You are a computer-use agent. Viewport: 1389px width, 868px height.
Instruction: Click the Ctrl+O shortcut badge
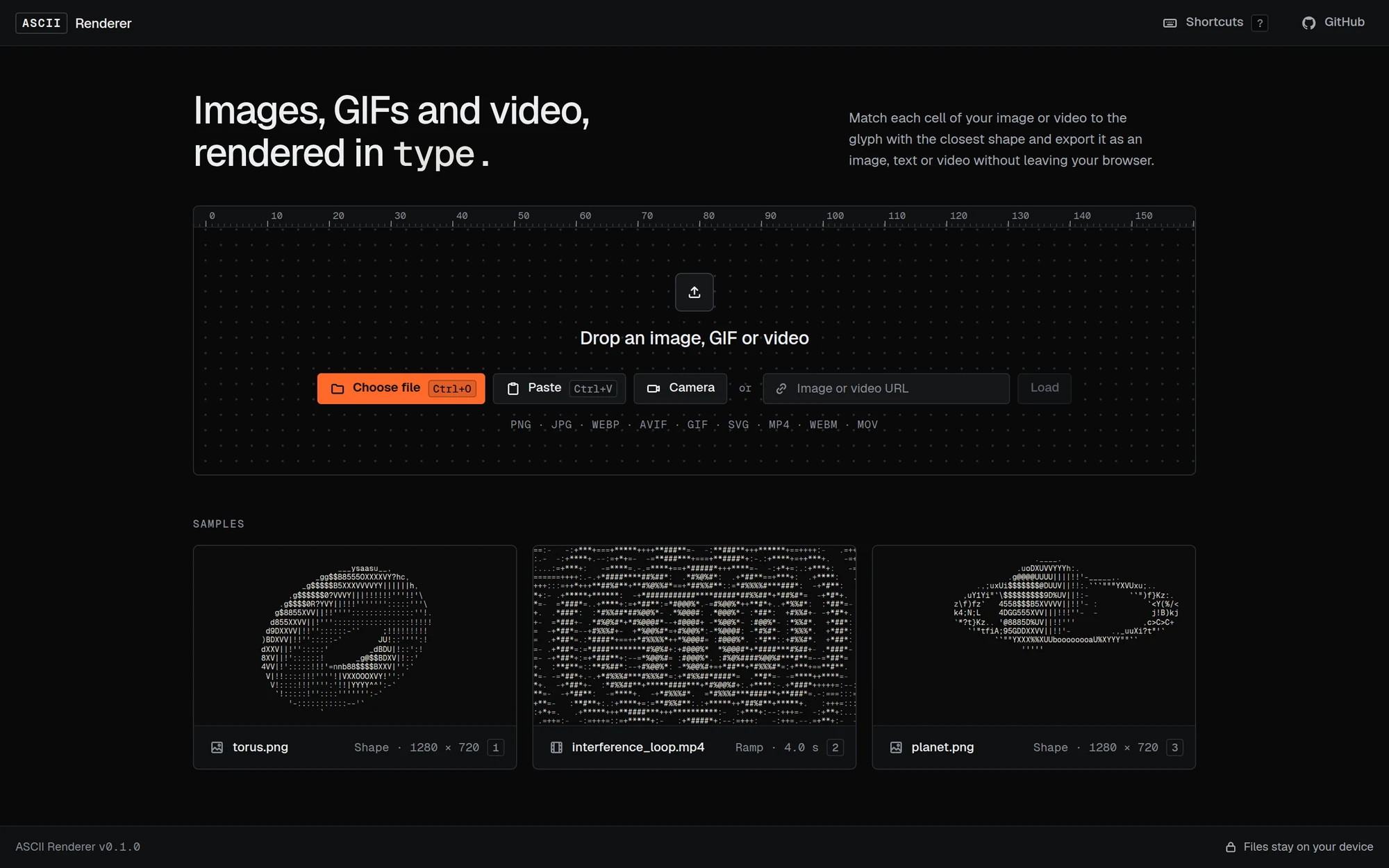tap(452, 389)
